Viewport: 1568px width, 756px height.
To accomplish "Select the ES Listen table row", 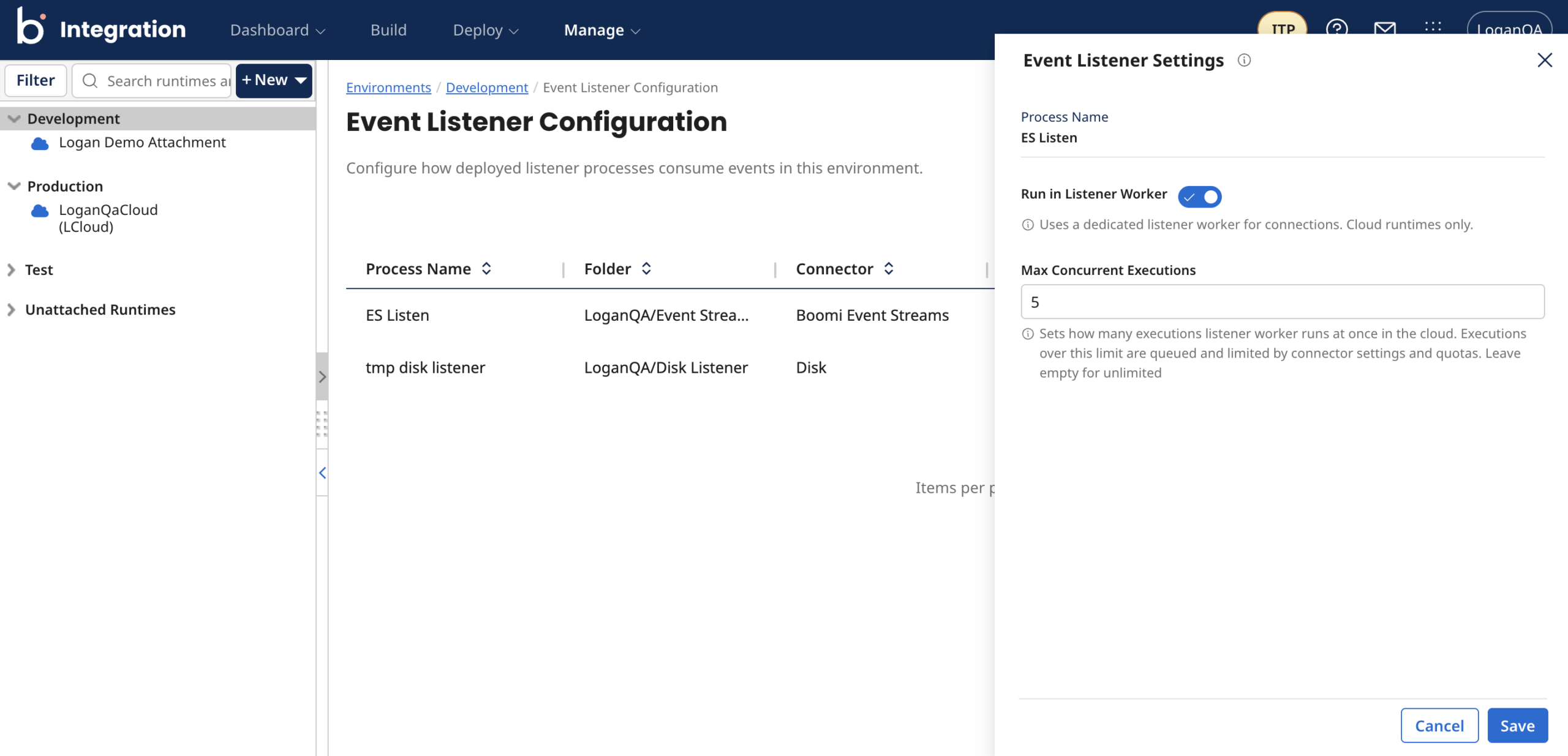I will [x=670, y=315].
